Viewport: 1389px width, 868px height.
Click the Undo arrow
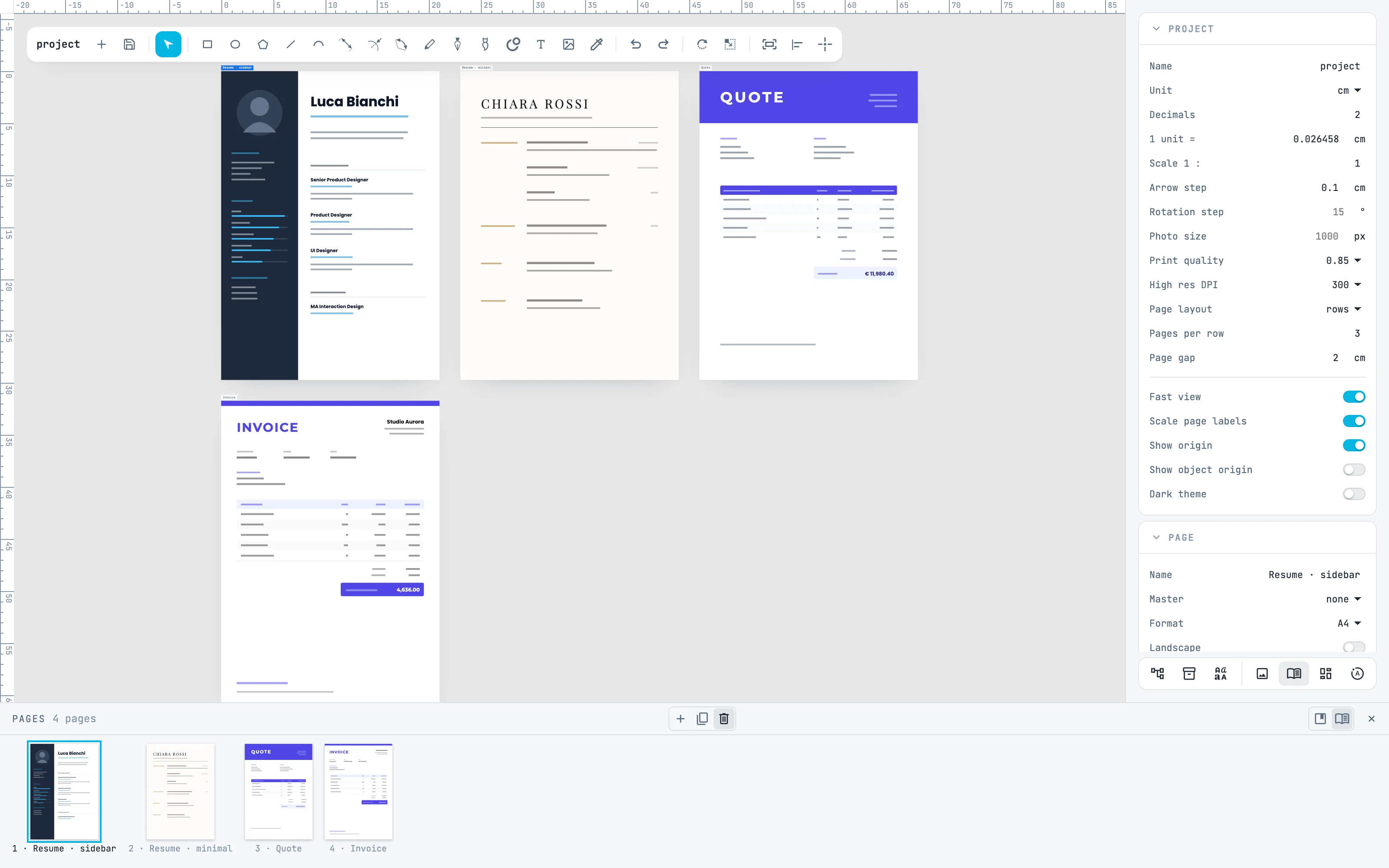[x=635, y=44]
